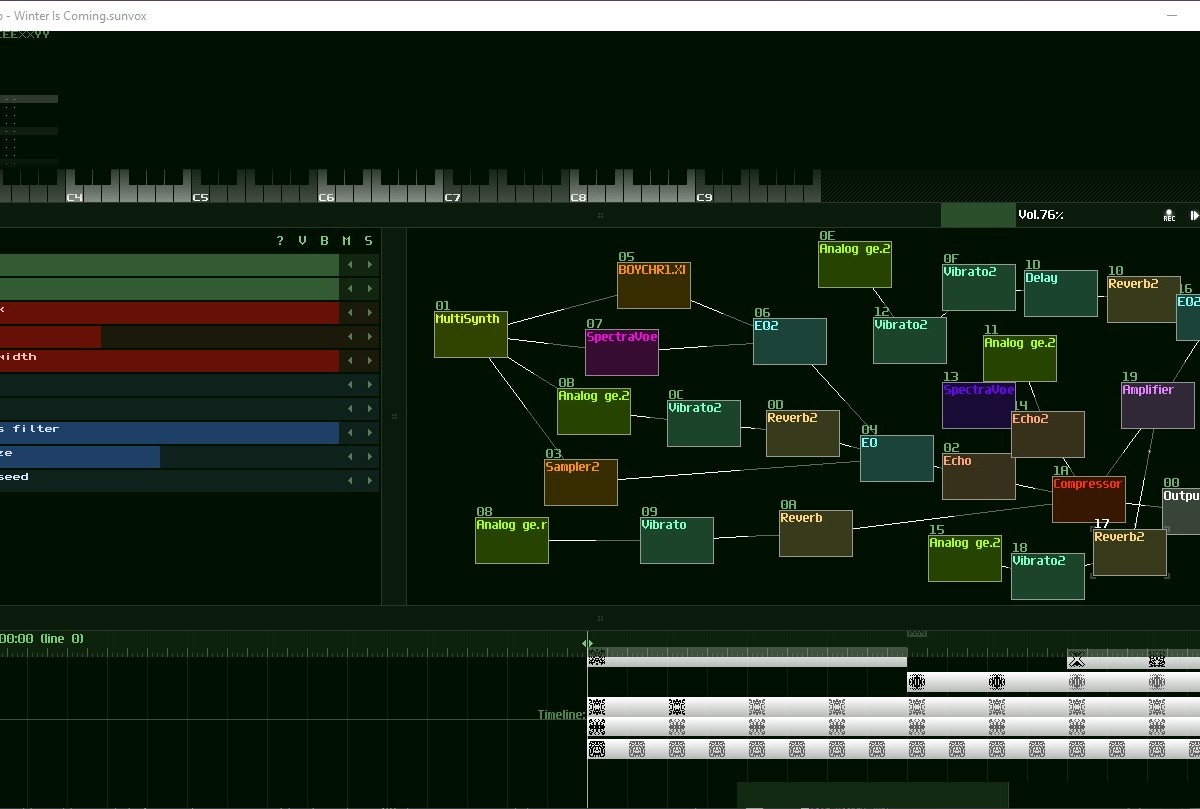Click the C6 key on piano keyboard
The width and height of the screenshot is (1200, 809).
coord(326,190)
